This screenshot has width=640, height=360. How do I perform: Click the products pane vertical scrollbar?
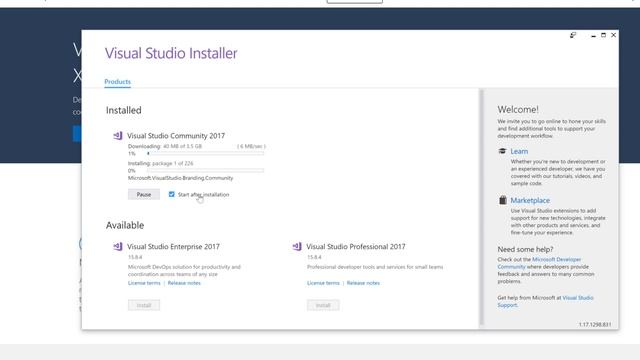[481, 207]
